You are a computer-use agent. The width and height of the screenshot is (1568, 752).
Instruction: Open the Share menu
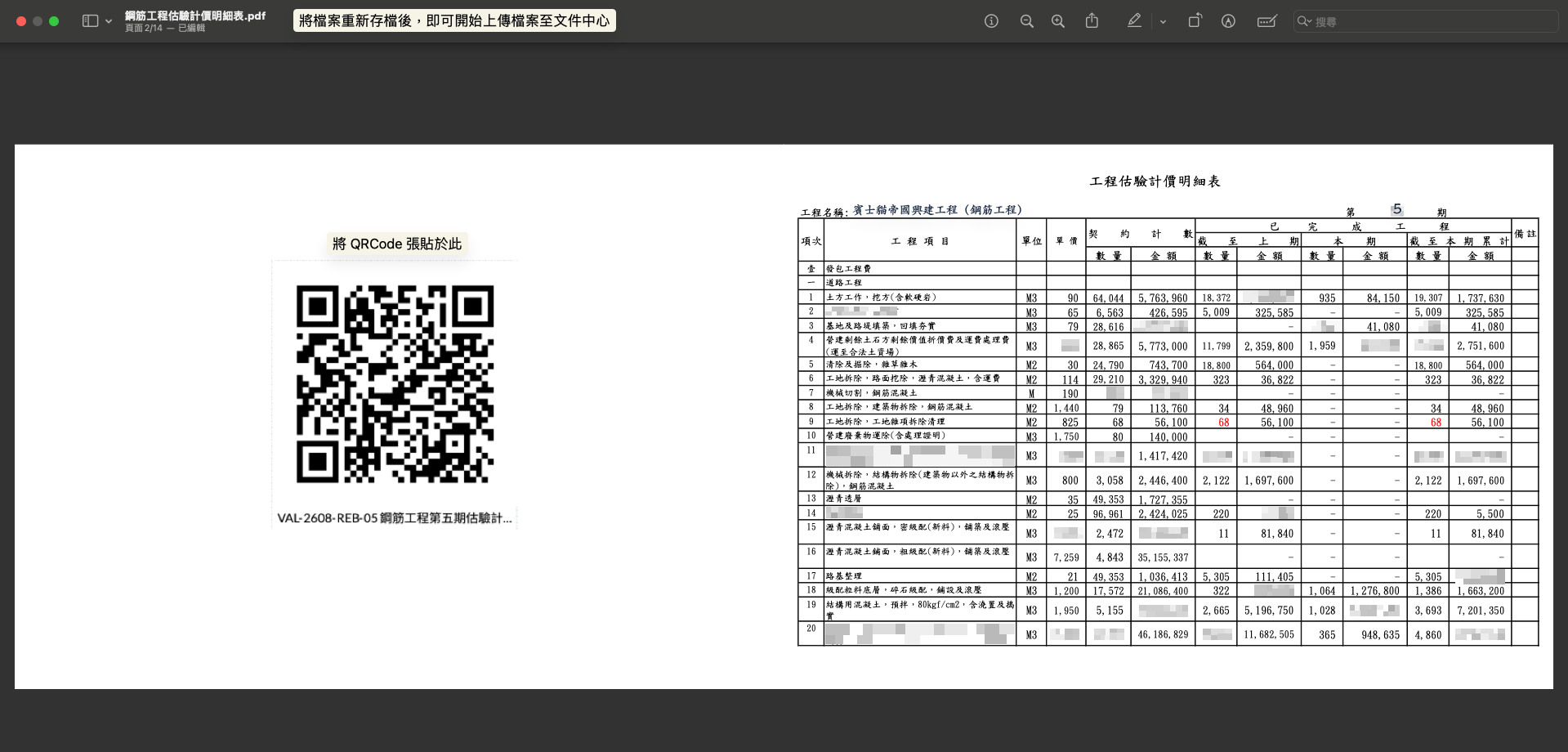pyautogui.click(x=1092, y=20)
